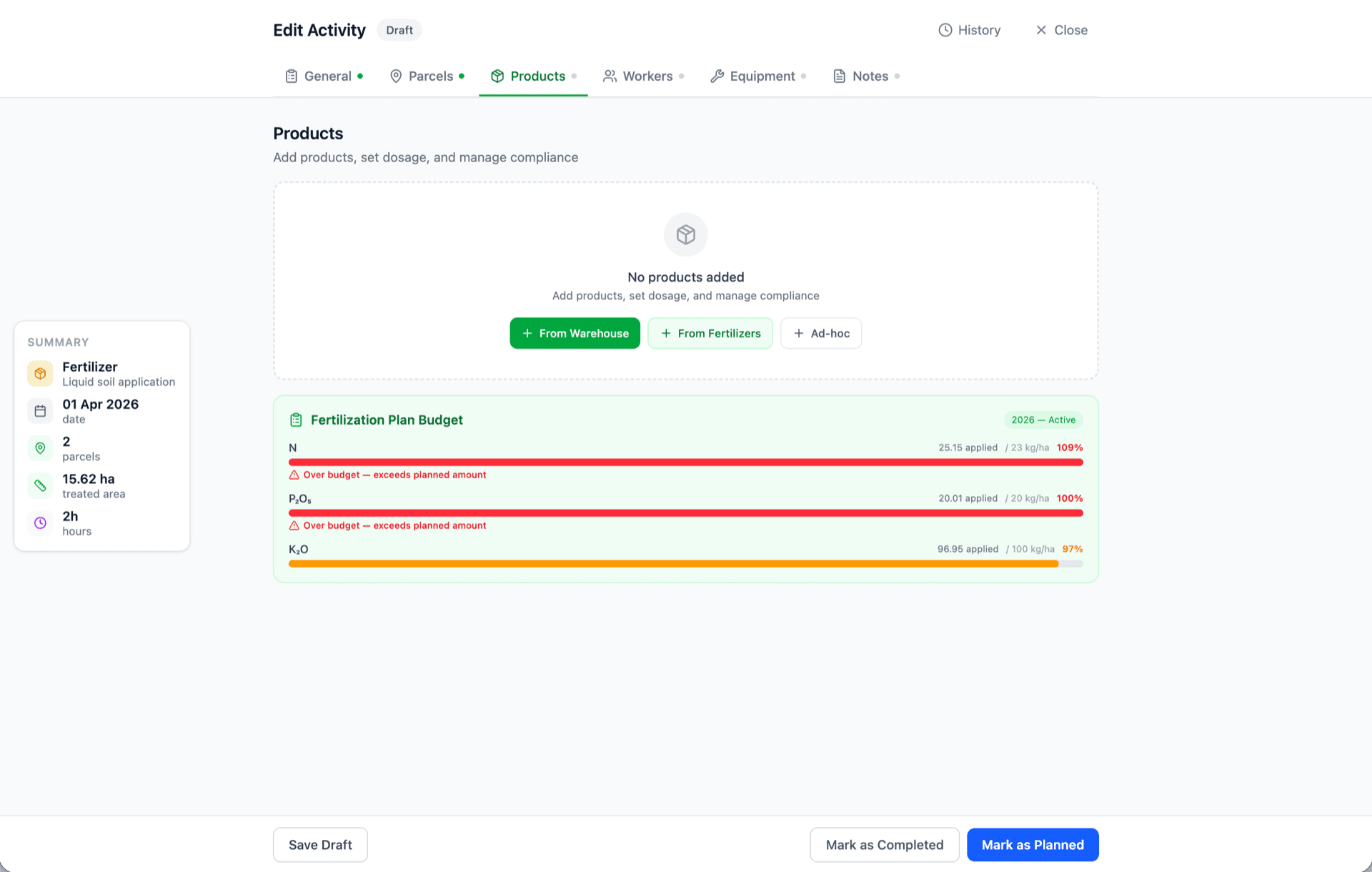
Task: Click the map pin icon next to parcels
Action: point(40,448)
